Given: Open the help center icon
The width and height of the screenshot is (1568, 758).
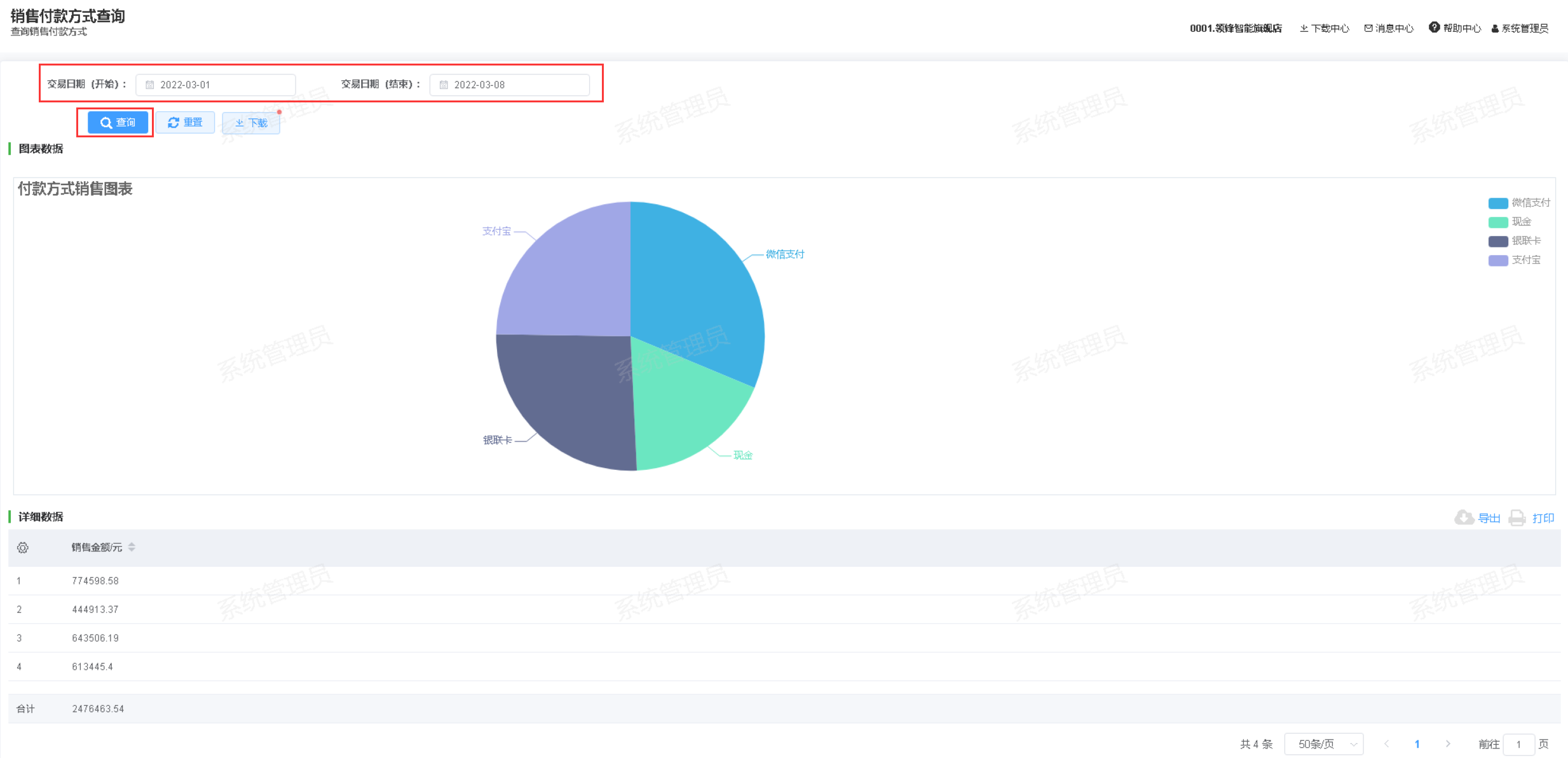Looking at the screenshot, I should tap(1434, 27).
